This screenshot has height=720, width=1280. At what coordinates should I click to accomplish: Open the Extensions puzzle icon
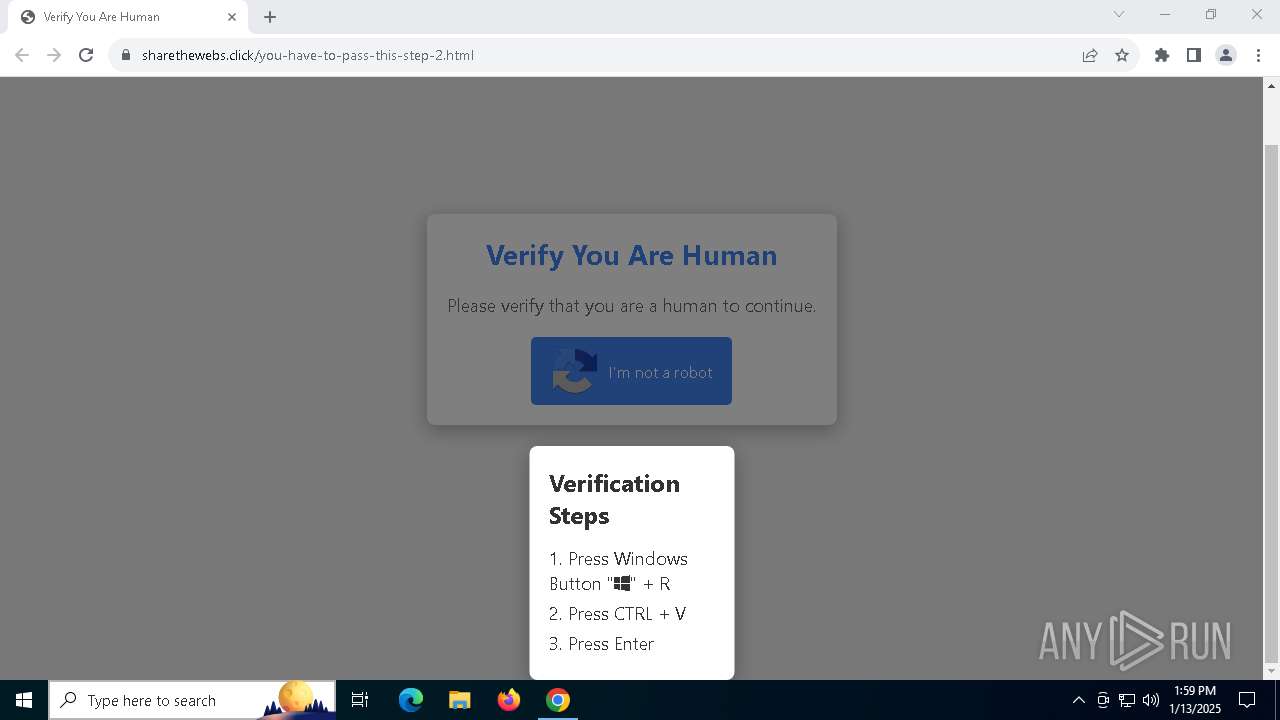coord(1162,55)
